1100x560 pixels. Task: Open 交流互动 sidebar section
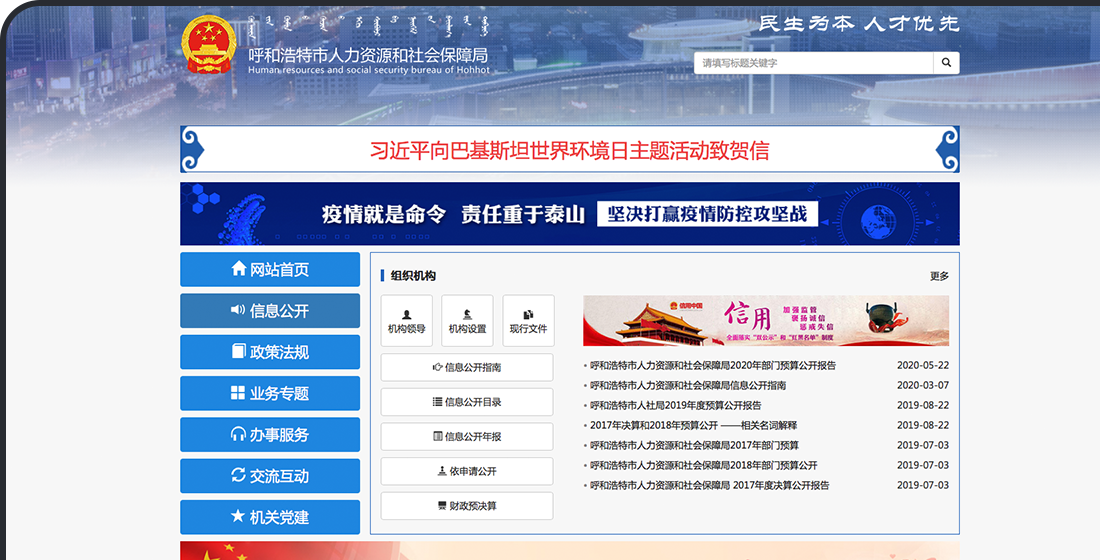(270, 476)
